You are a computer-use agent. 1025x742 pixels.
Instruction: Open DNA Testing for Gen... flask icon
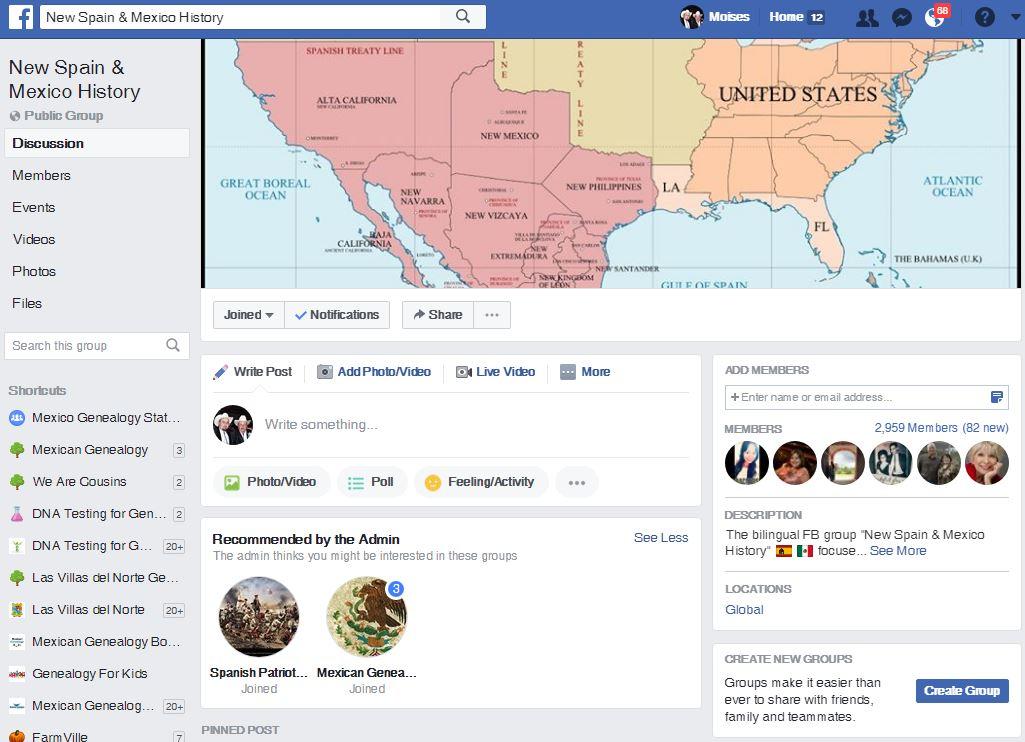point(17,514)
